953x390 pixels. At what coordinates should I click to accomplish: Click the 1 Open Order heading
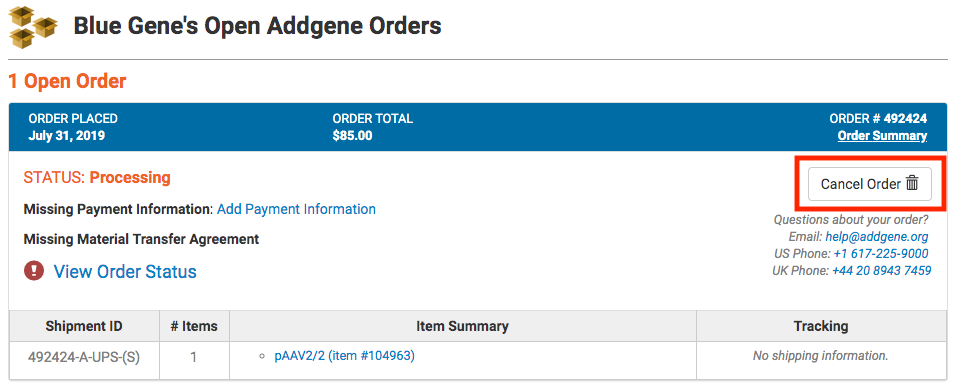[x=67, y=81]
